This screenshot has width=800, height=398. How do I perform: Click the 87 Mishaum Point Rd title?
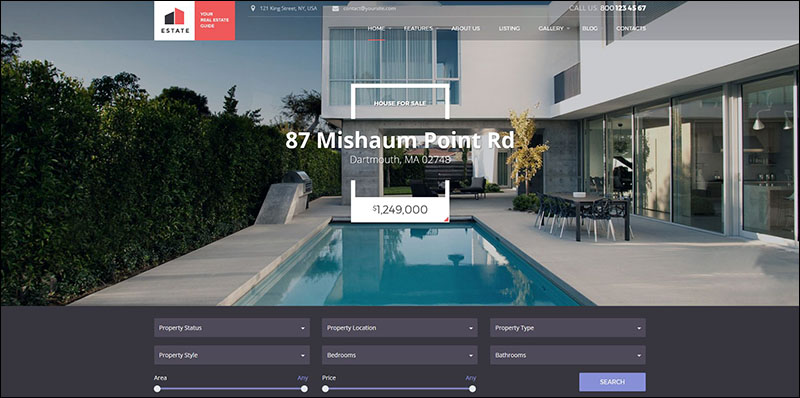pos(399,141)
